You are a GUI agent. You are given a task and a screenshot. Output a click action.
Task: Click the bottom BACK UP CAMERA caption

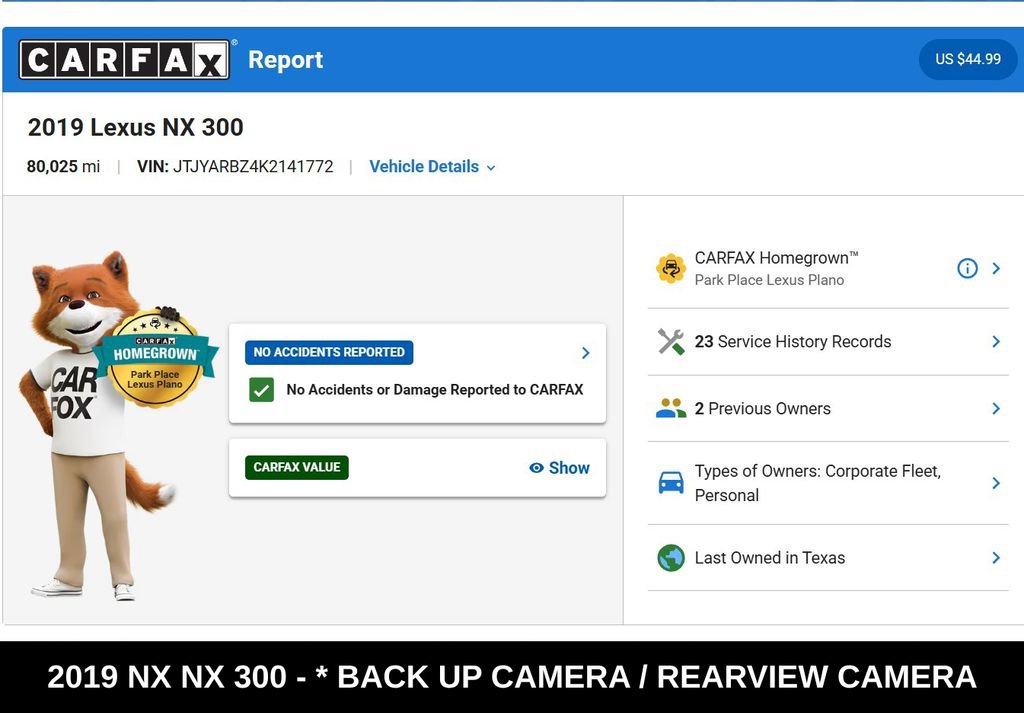[512, 676]
